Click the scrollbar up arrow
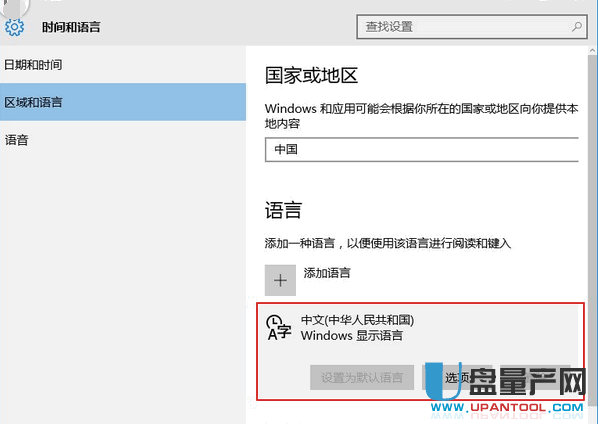599x424 pixels. coord(592,50)
